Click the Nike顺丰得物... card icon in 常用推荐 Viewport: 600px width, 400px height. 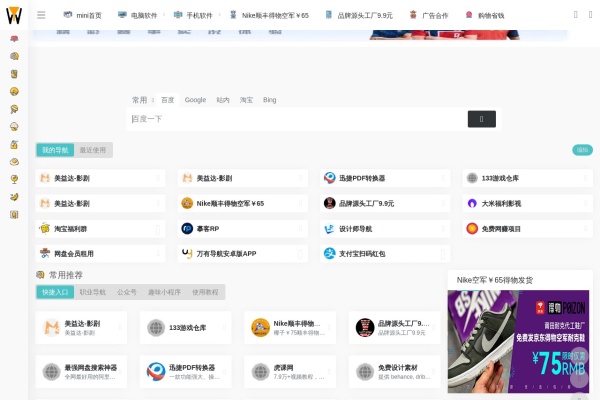click(260, 328)
